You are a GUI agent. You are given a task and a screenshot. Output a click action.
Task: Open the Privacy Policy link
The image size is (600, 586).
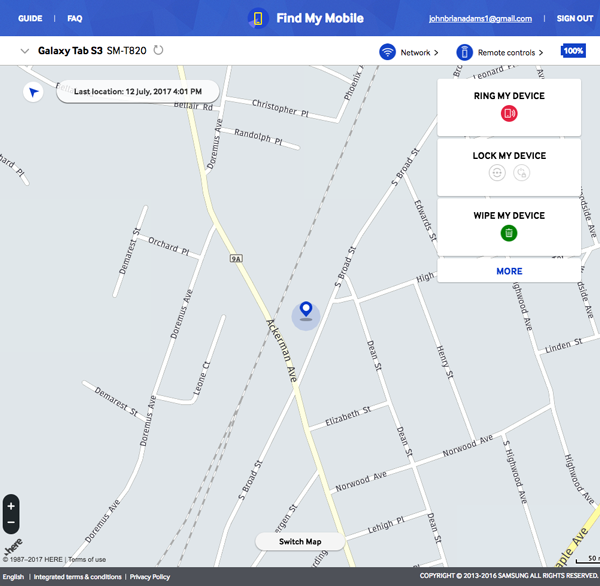150,577
